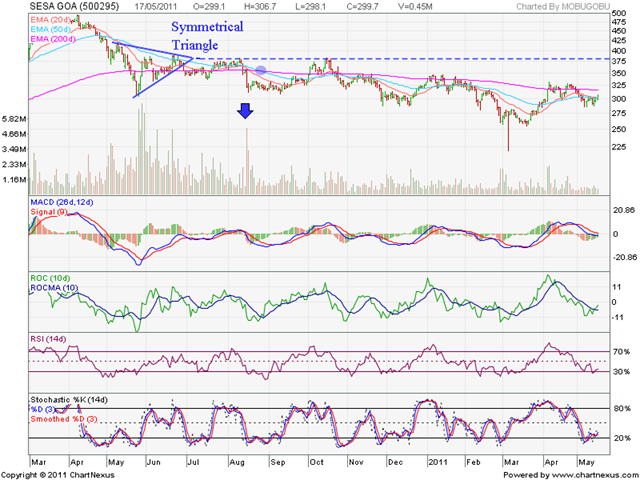Click the ROC (10d) indicator label
Screen dimensions: 640x480
tap(50, 278)
